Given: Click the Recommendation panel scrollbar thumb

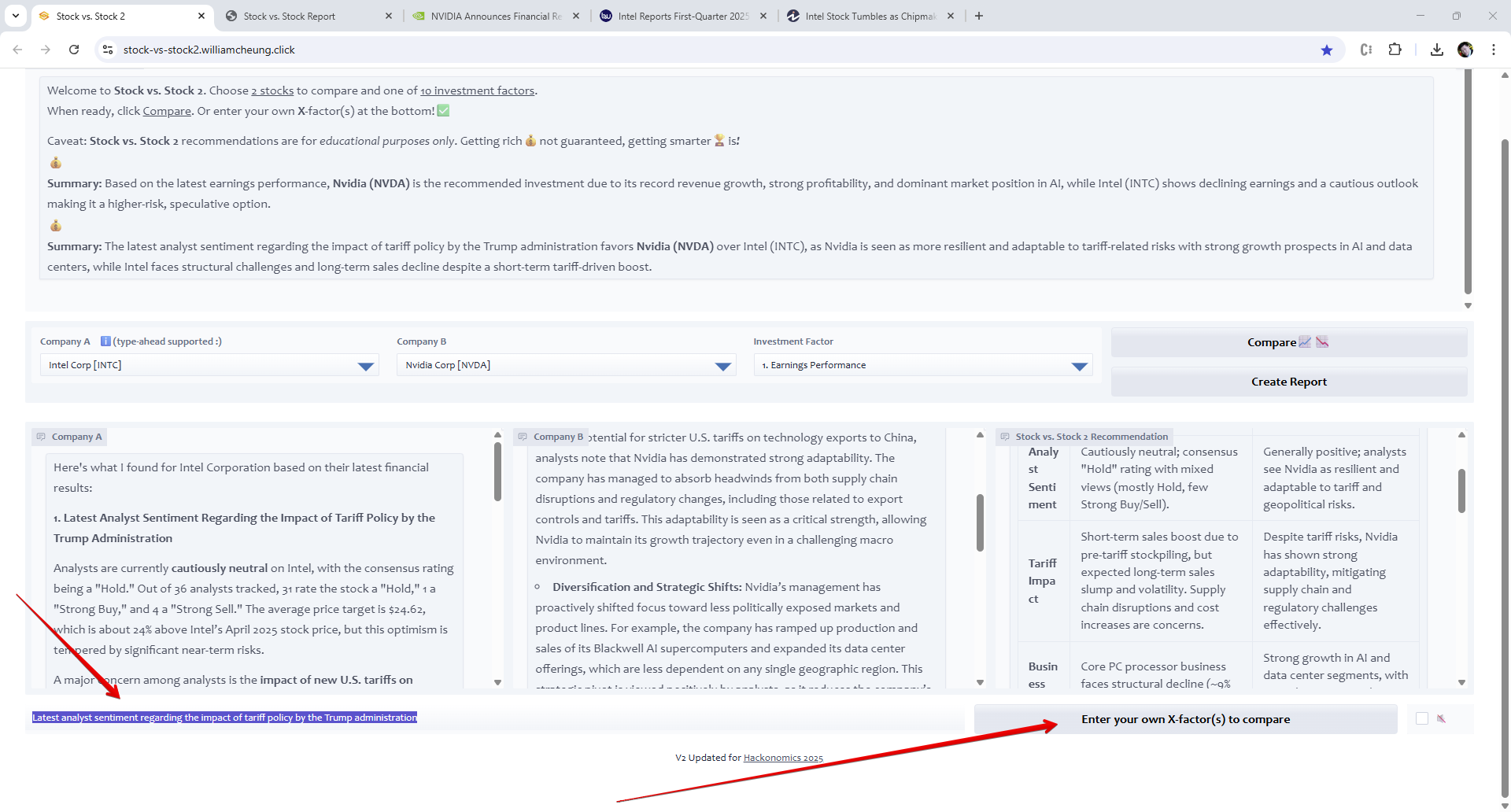Looking at the screenshot, I should point(1461,491).
